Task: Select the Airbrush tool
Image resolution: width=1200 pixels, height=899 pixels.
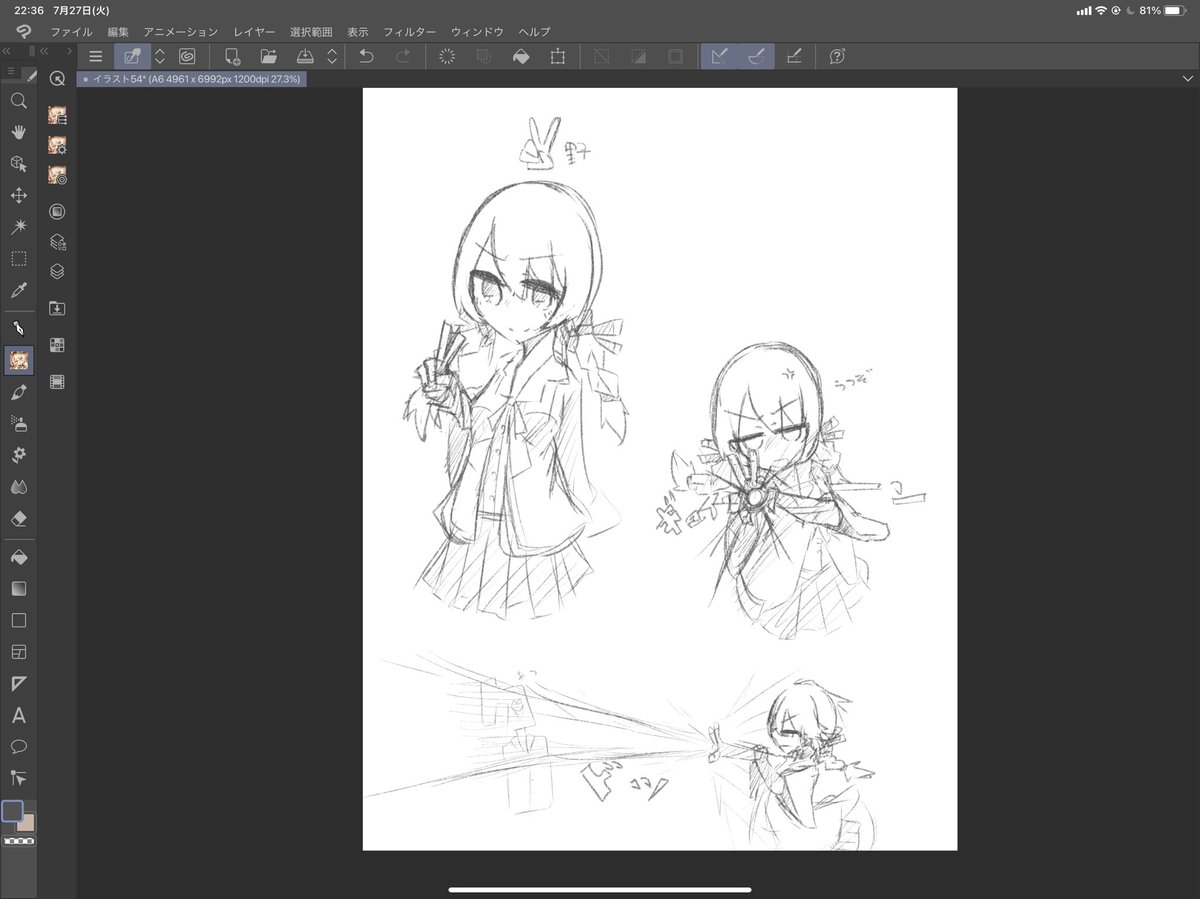Action: [x=18, y=423]
